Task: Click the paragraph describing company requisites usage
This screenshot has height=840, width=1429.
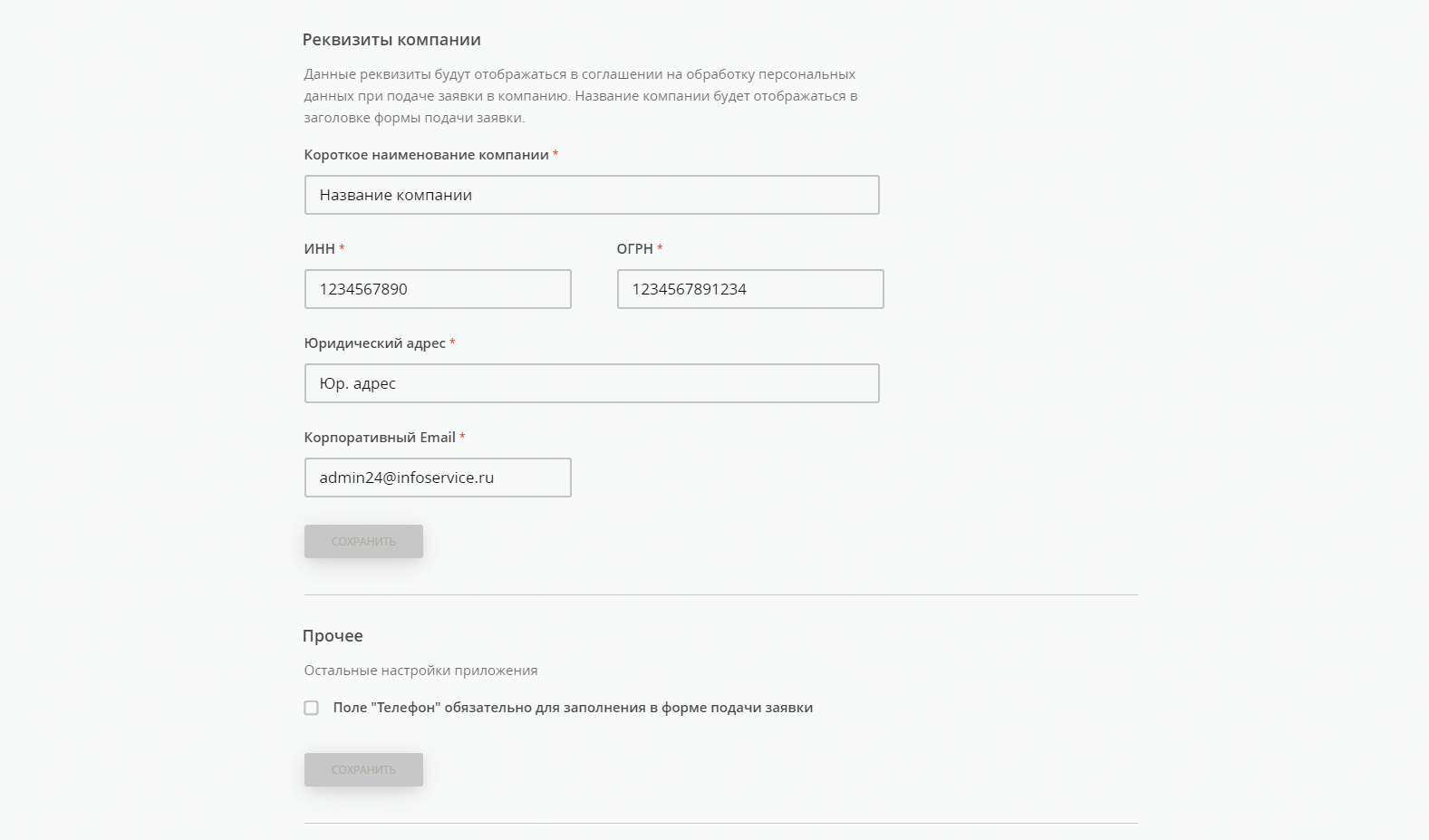Action: pyautogui.click(x=580, y=96)
